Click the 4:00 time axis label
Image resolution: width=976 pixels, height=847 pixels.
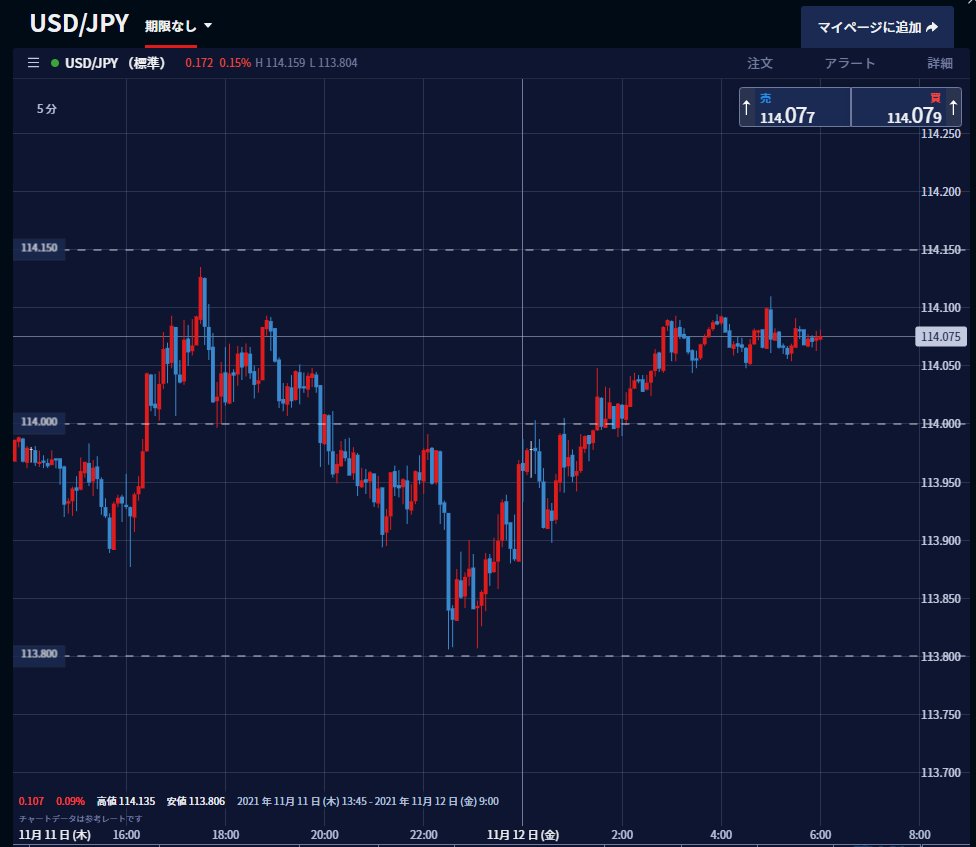pos(721,835)
